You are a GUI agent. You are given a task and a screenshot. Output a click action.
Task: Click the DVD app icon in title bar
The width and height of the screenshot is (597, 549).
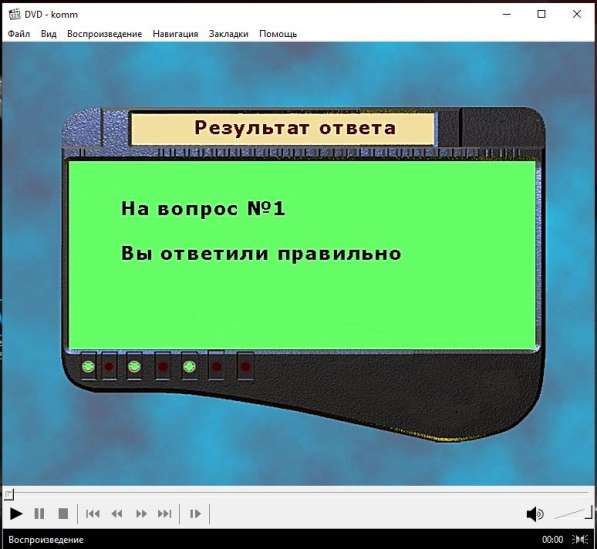coord(14,14)
